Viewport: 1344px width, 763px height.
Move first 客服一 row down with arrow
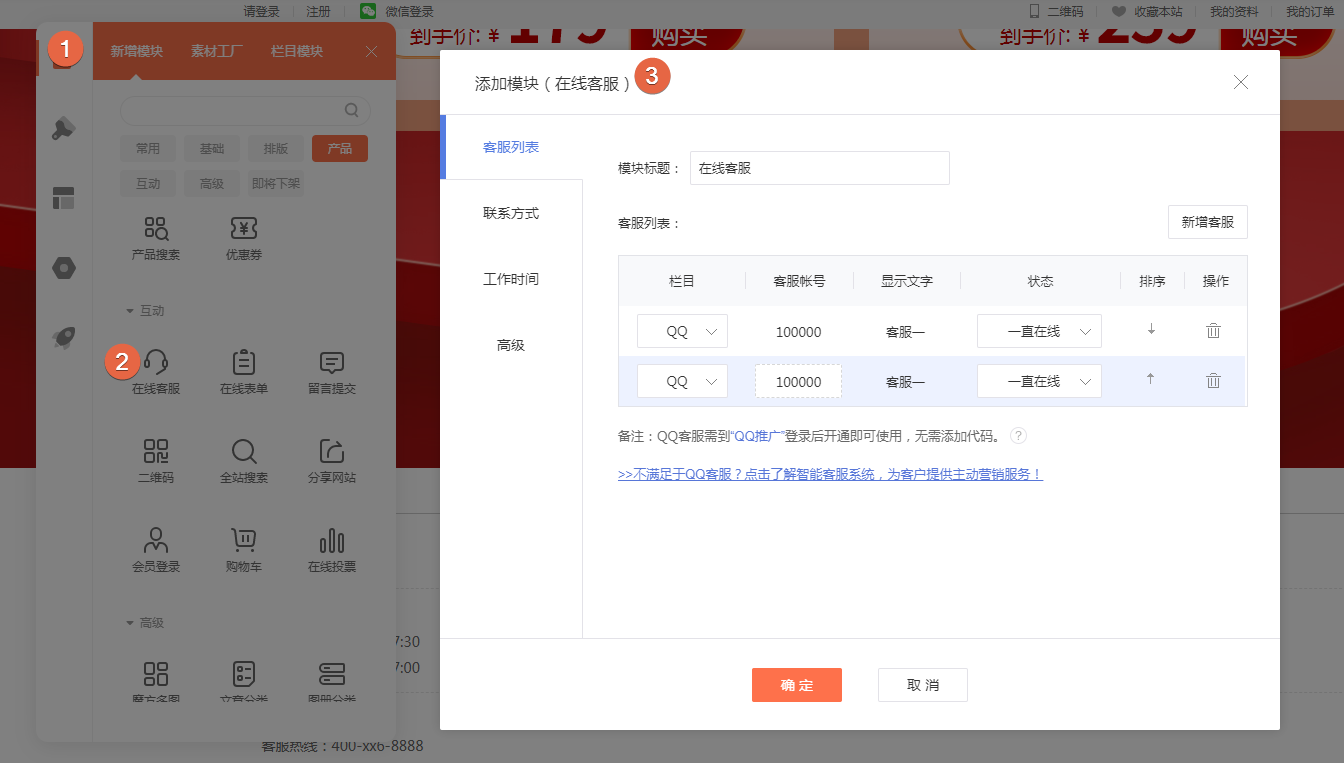point(1151,330)
